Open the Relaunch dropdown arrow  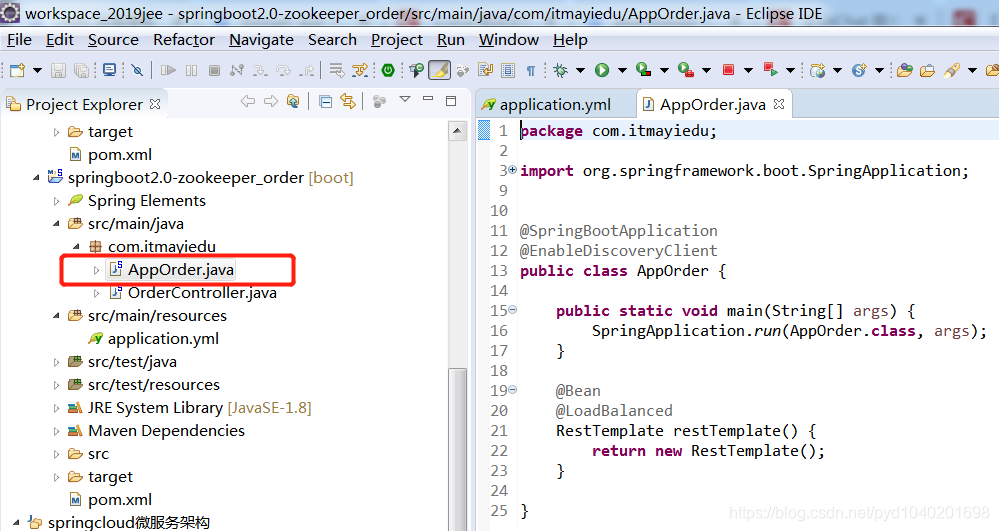tap(791, 70)
